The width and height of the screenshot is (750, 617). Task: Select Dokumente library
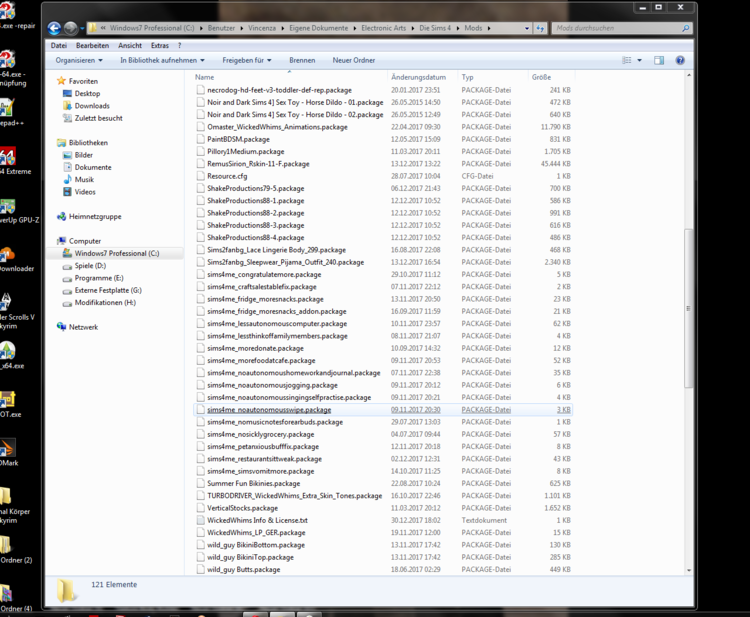pos(93,167)
